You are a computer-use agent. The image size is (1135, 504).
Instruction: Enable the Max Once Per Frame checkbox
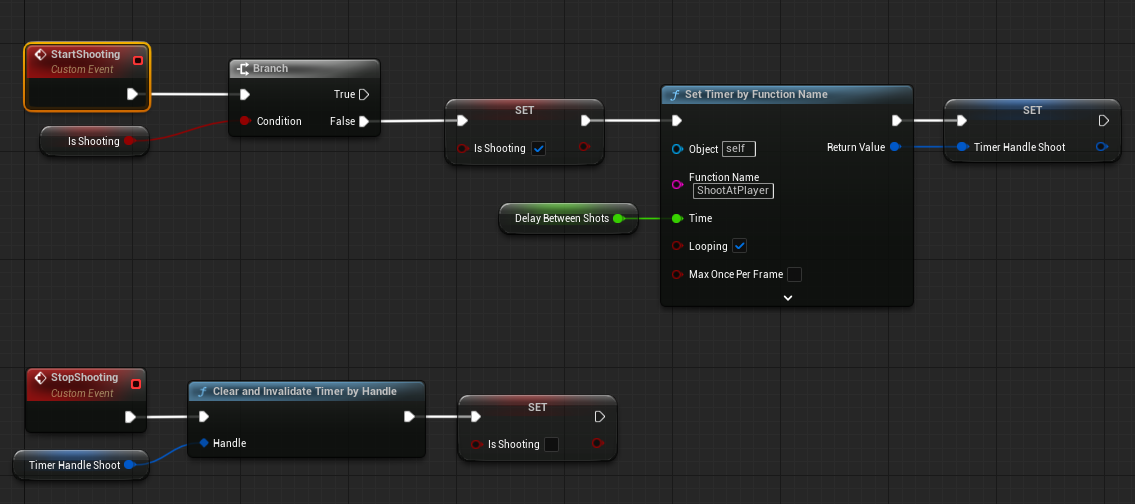pos(794,274)
